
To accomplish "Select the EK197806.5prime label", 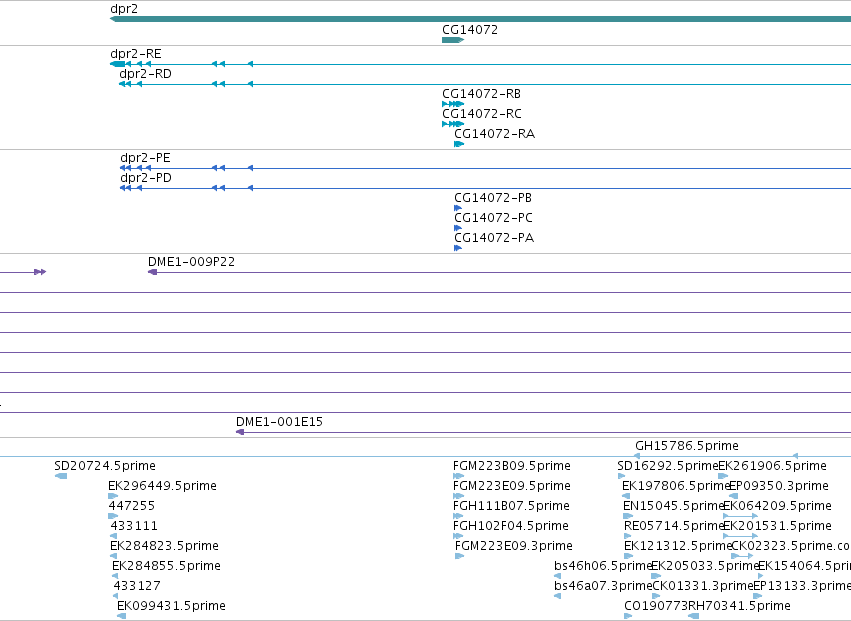I will click(x=676, y=486).
